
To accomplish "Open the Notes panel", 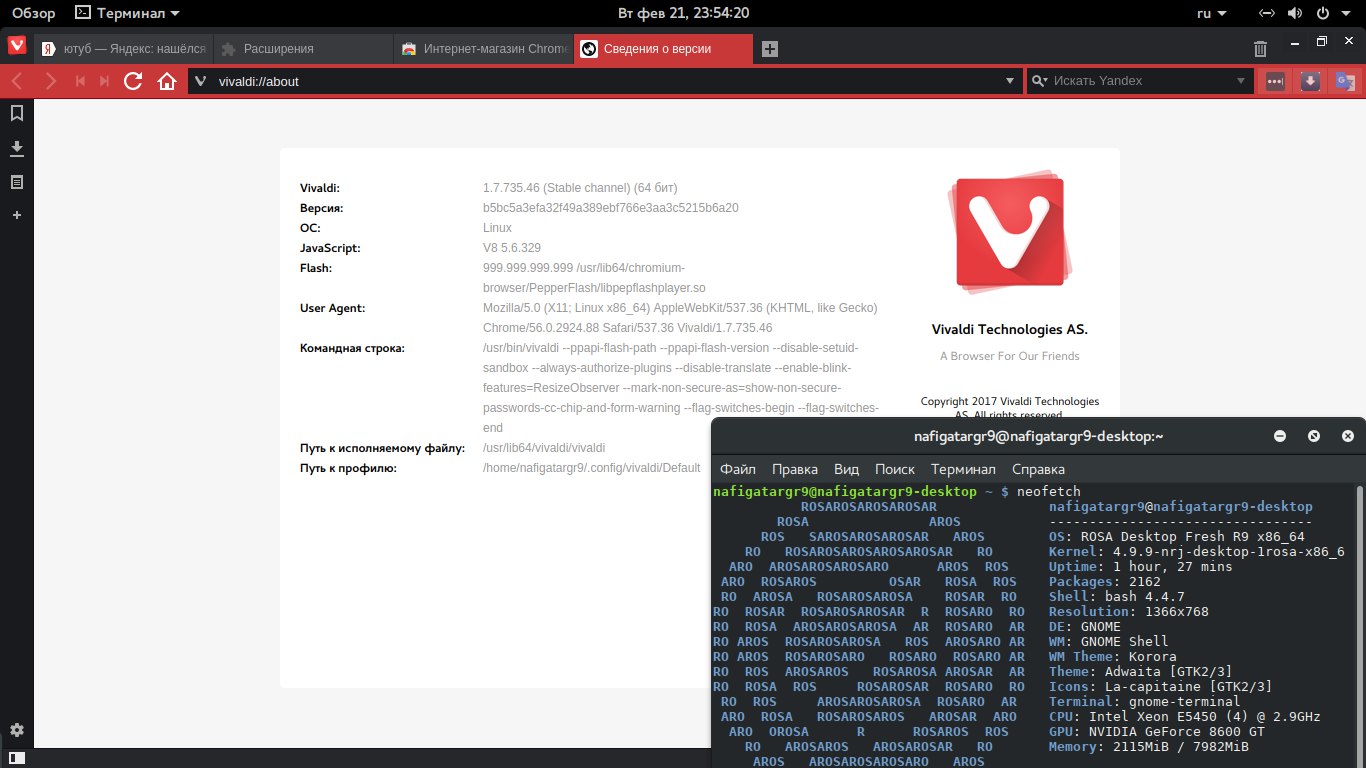I will pyautogui.click(x=17, y=182).
